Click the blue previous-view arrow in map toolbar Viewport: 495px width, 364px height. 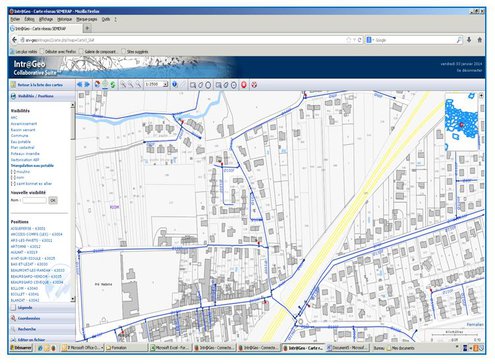click(79, 85)
